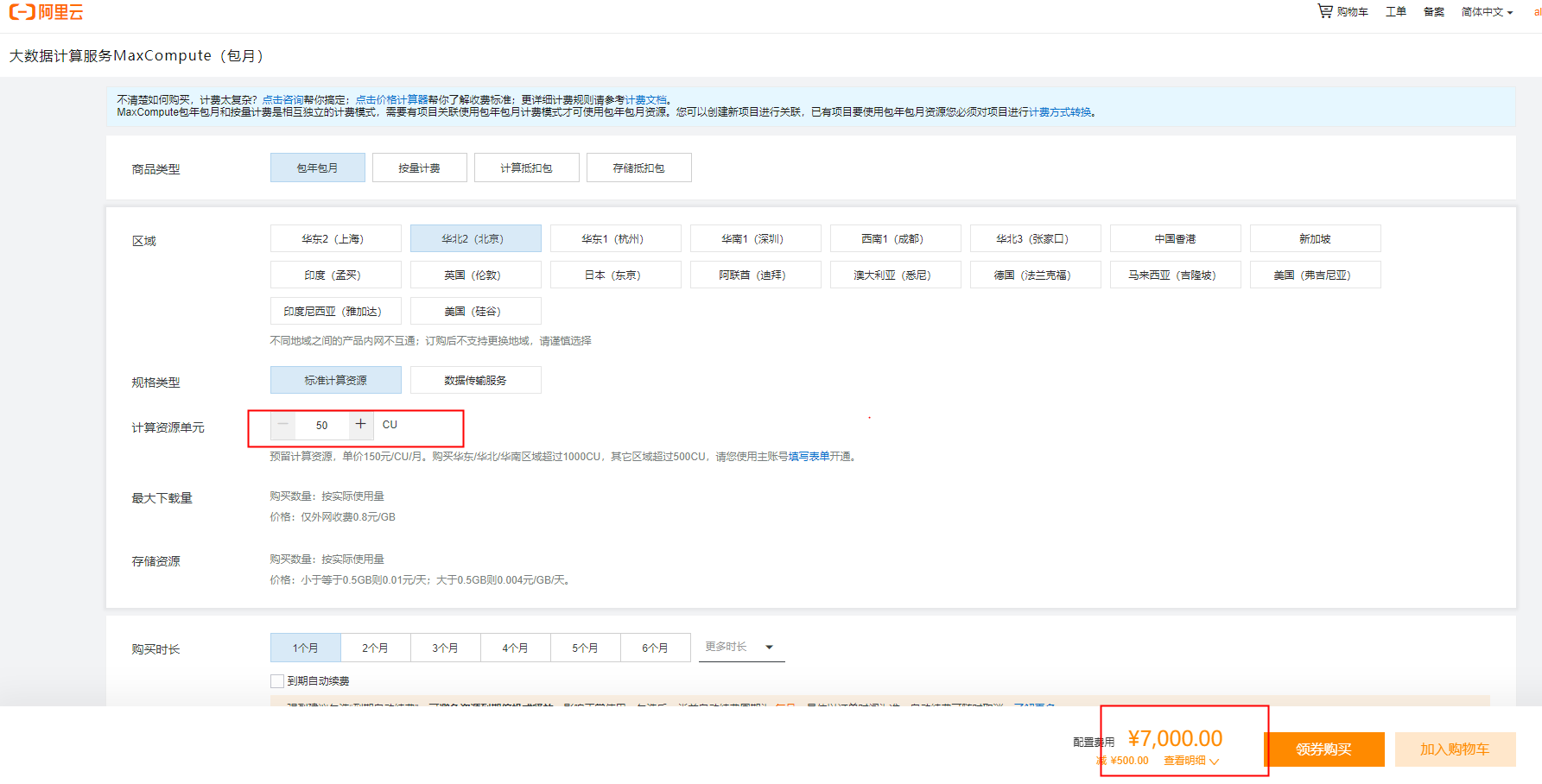Open 备案 in top navigation
1542x784 pixels.
click(x=1434, y=12)
